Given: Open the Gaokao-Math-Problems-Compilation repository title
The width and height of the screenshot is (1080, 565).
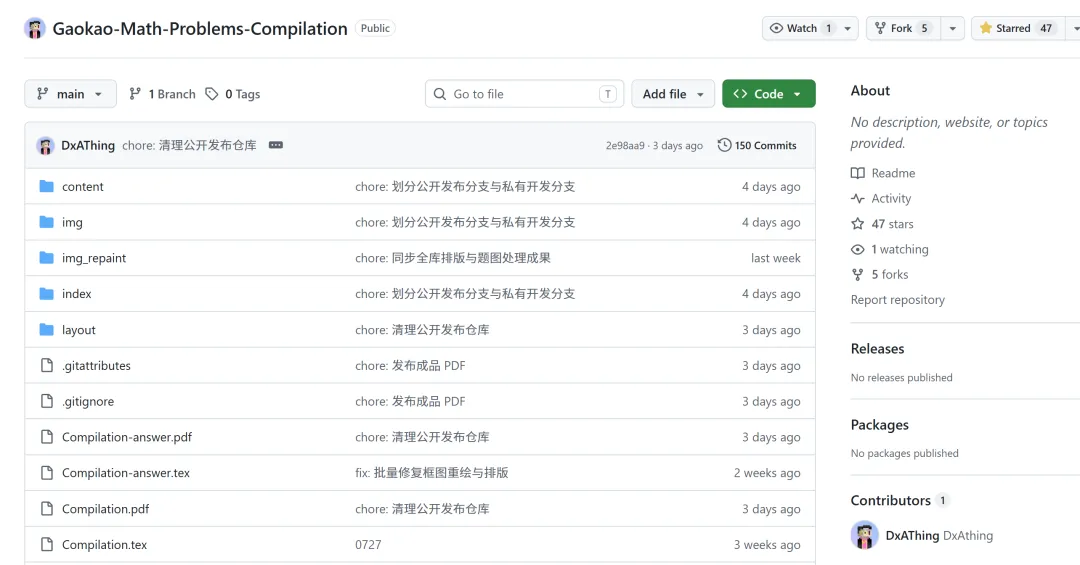Looking at the screenshot, I should (200, 28).
